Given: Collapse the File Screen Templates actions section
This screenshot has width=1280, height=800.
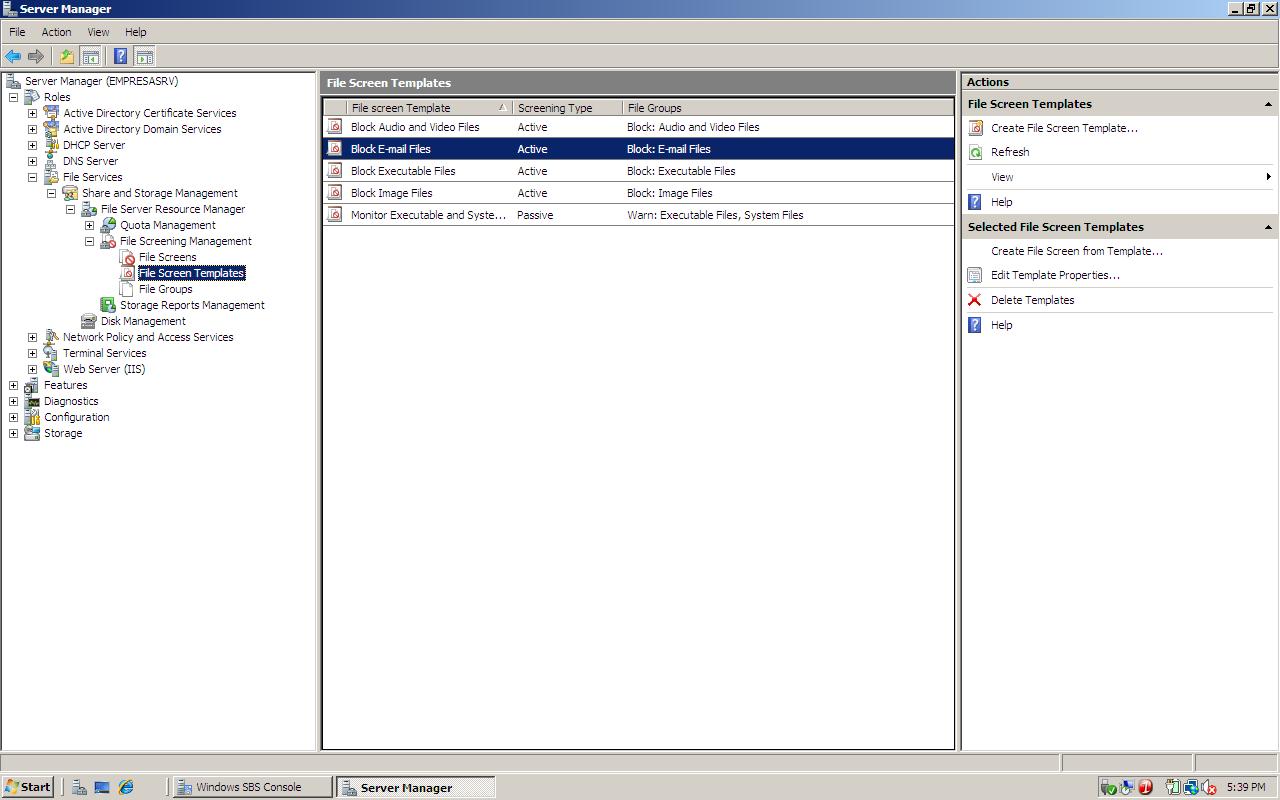Looking at the screenshot, I should pos(1268,104).
